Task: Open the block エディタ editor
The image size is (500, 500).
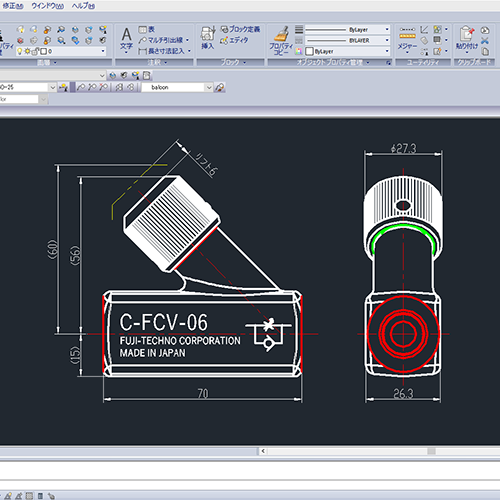Action: click(234, 40)
